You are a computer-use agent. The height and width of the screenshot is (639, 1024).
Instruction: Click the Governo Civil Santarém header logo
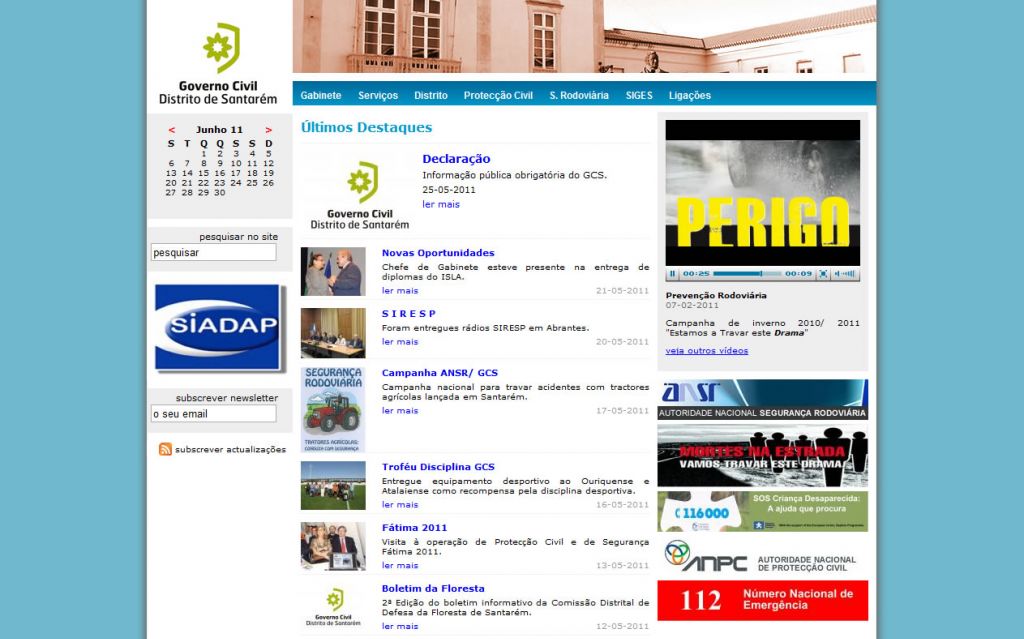(x=218, y=64)
